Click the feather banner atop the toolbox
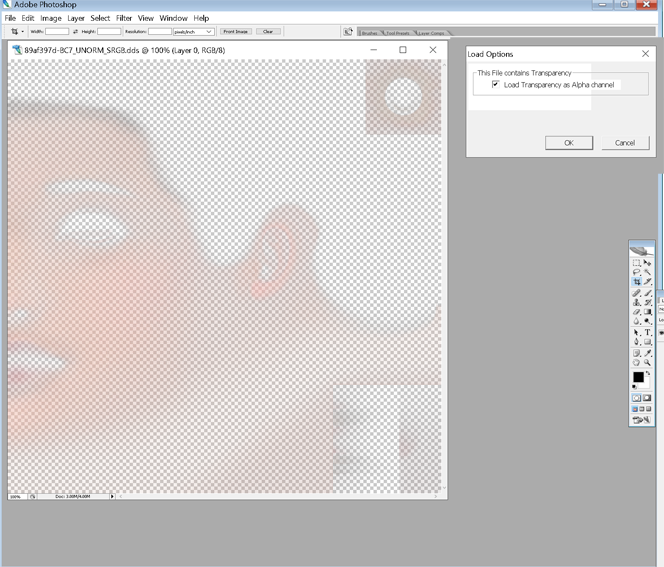This screenshot has width=664, height=567. click(642, 250)
